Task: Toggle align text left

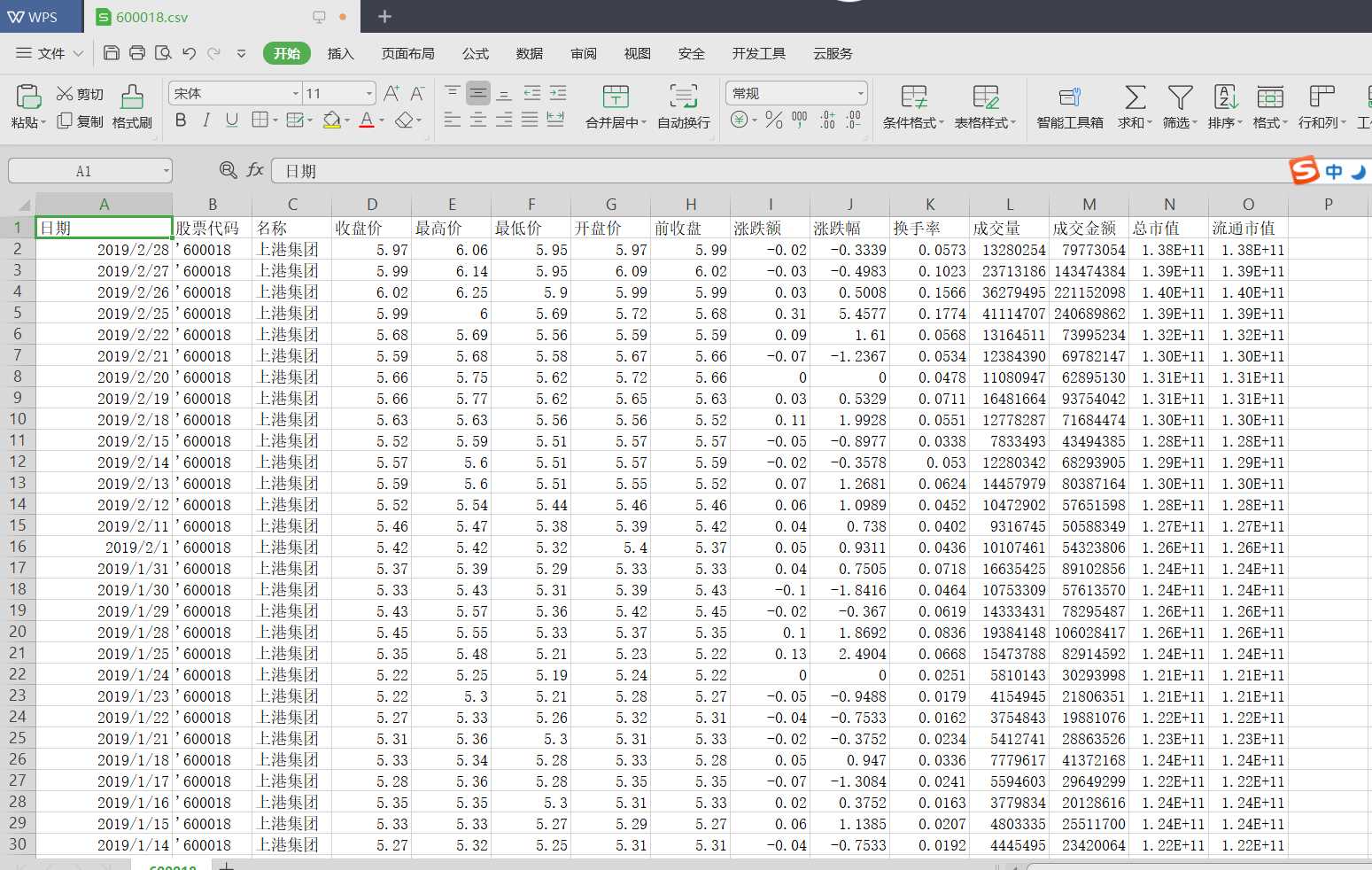Action: pos(453,120)
